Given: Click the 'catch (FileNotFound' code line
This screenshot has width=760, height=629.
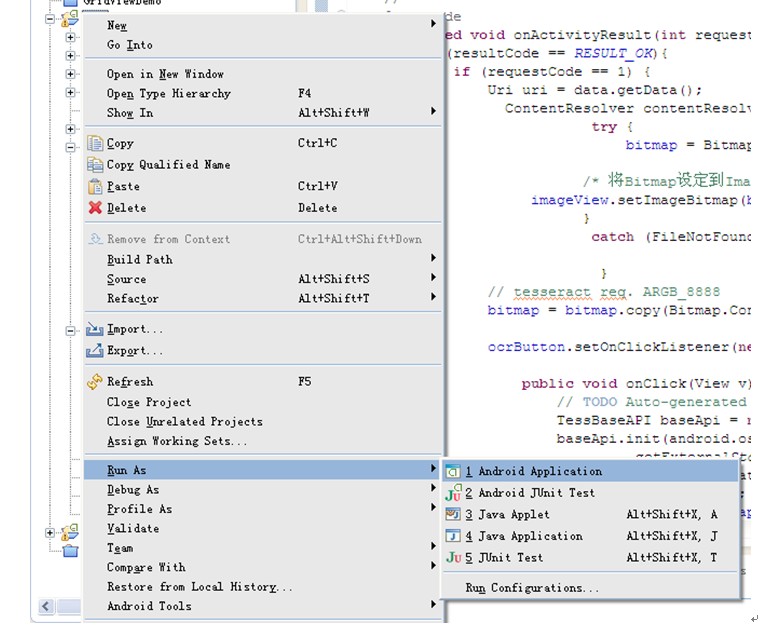Looking at the screenshot, I should [x=671, y=237].
